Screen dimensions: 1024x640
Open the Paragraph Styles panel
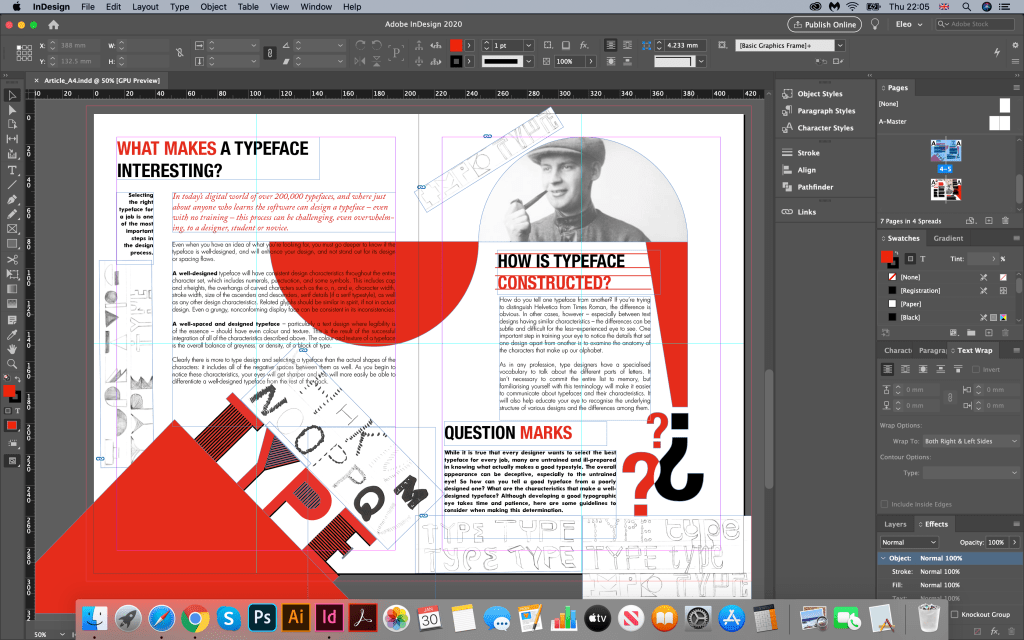click(826, 111)
